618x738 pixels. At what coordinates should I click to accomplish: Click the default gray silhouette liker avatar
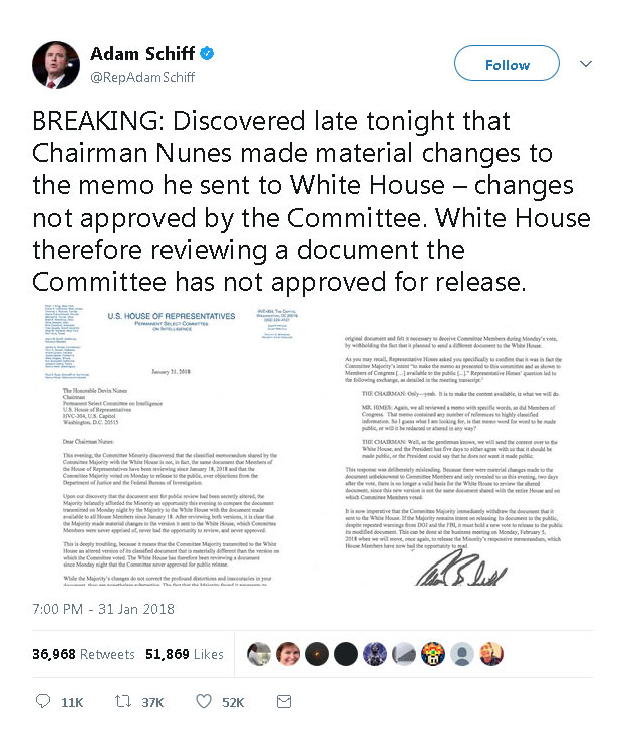pyautogui.click(x=460, y=654)
